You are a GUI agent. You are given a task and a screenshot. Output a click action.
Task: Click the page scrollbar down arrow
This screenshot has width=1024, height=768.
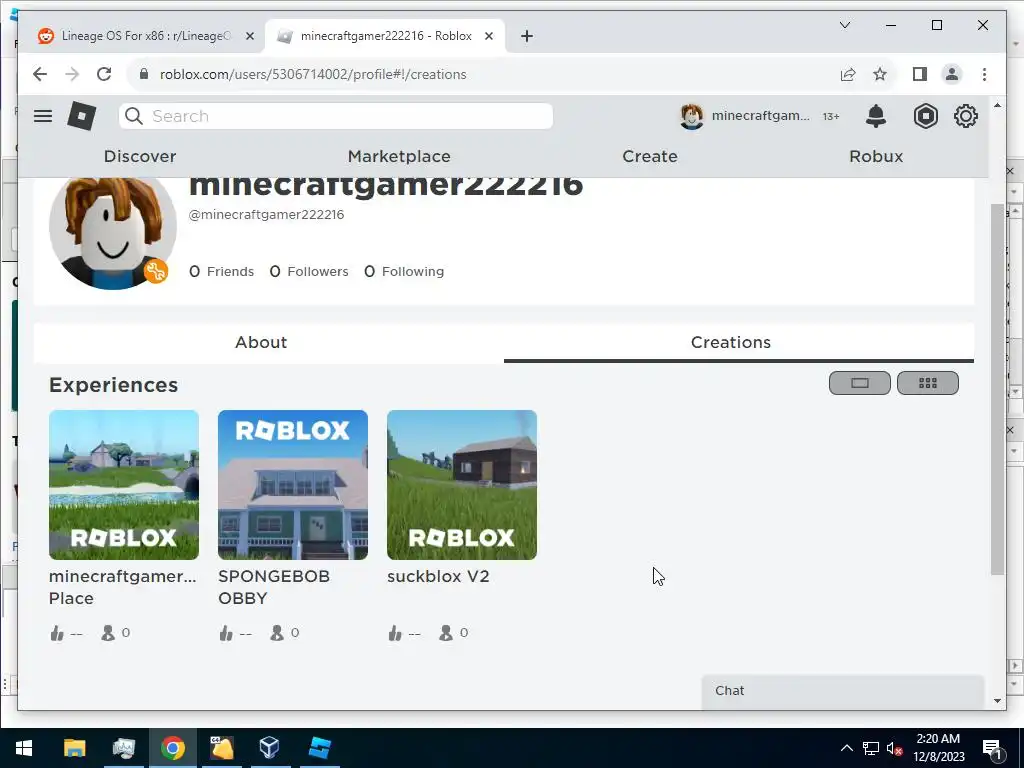[997, 701]
